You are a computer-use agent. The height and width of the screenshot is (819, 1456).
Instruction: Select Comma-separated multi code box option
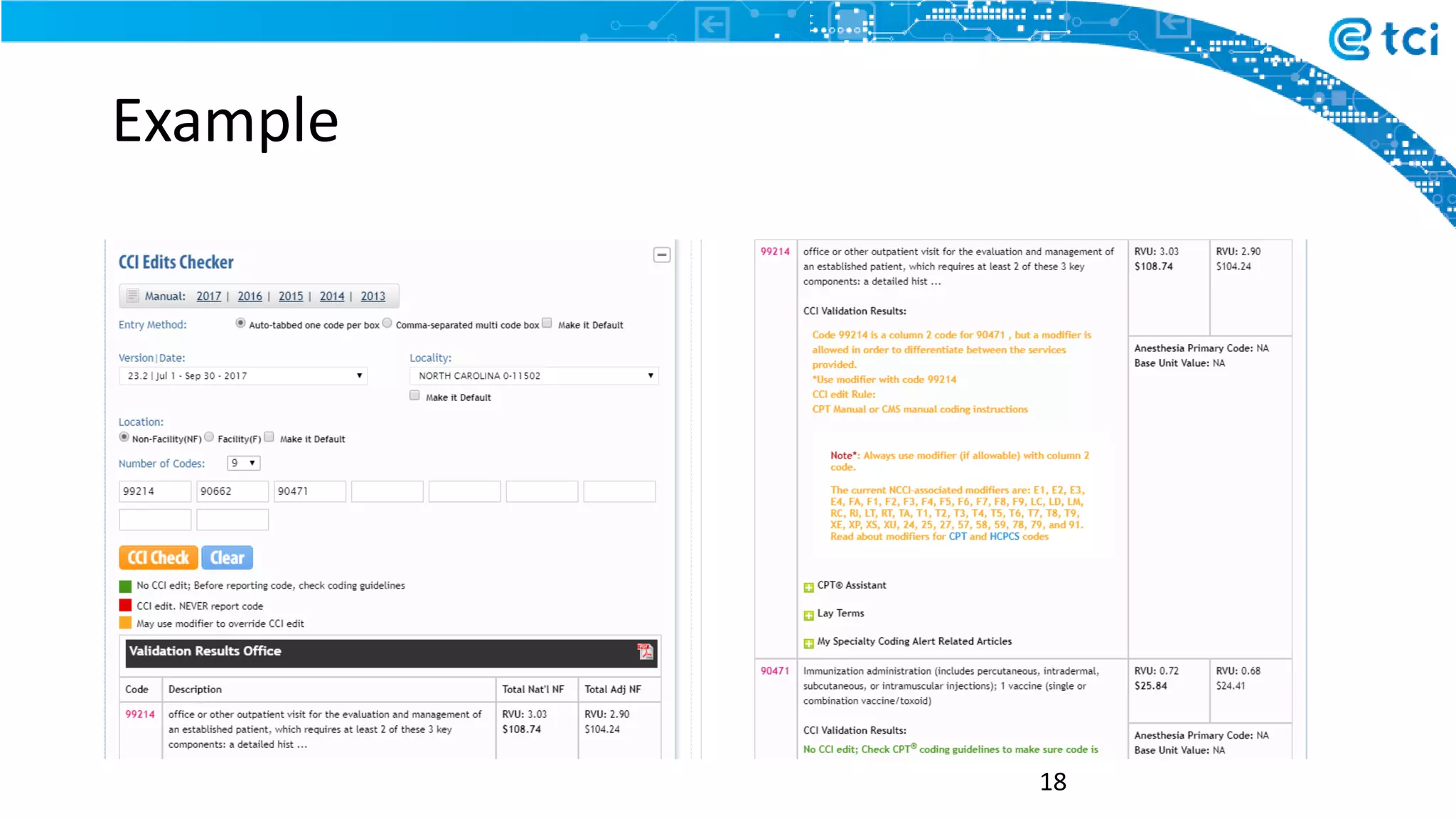[387, 323]
